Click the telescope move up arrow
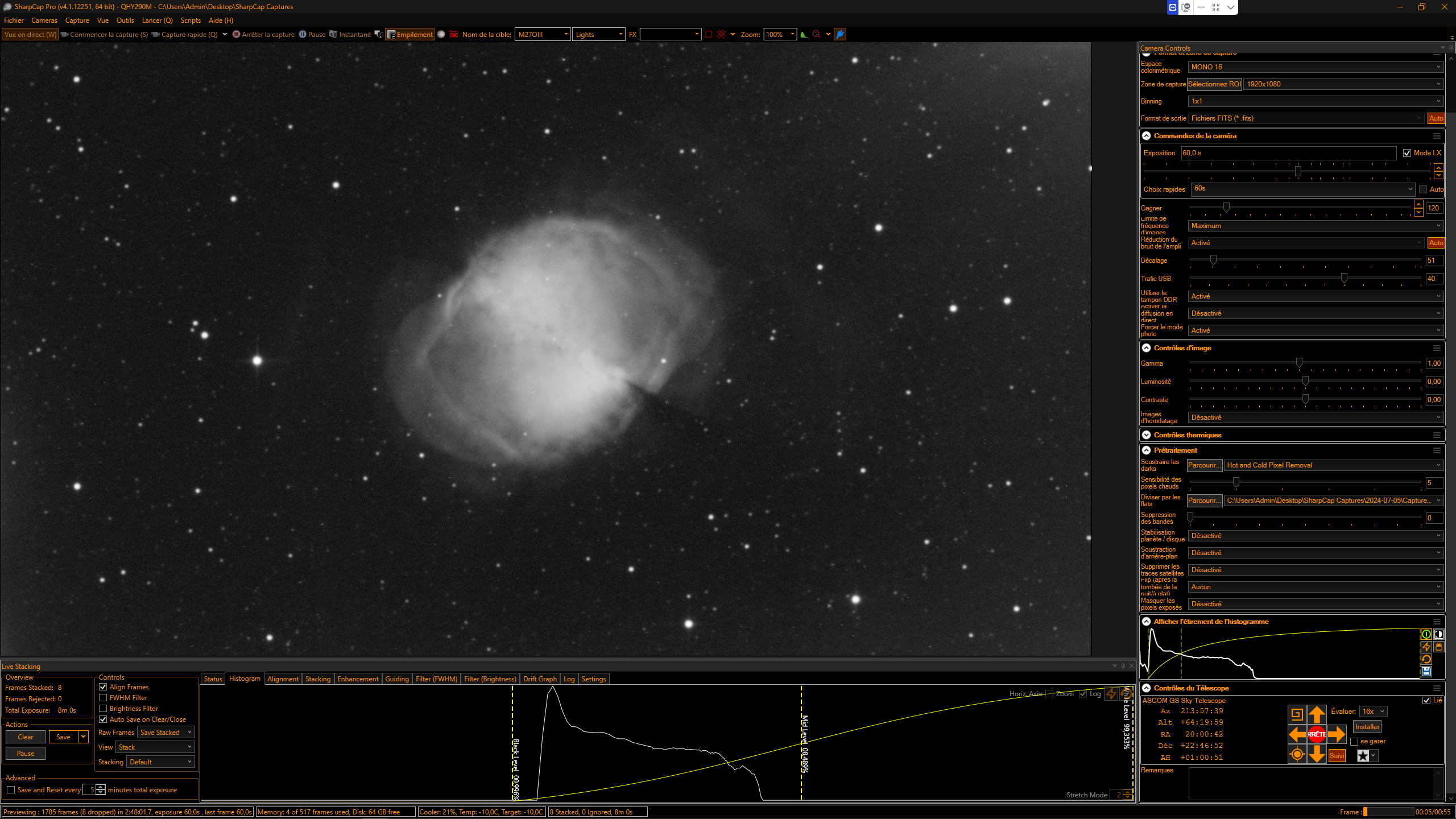This screenshot has height=819, width=1456. coord(1317,714)
